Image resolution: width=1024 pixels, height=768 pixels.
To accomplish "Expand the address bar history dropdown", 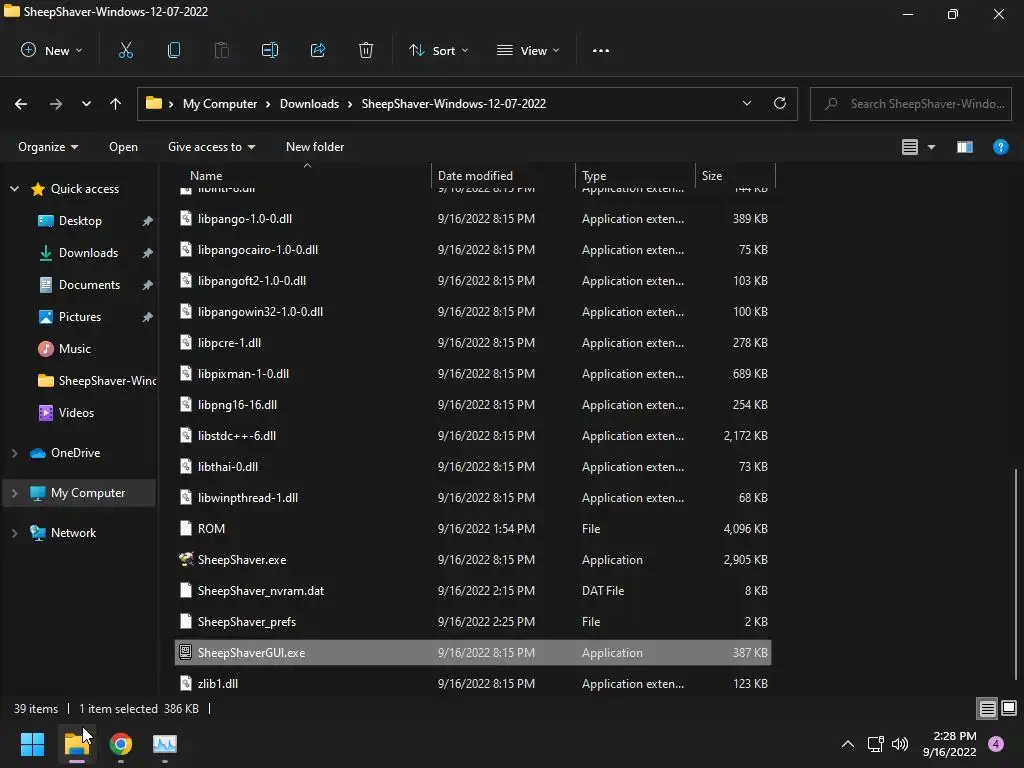I will pos(746,103).
